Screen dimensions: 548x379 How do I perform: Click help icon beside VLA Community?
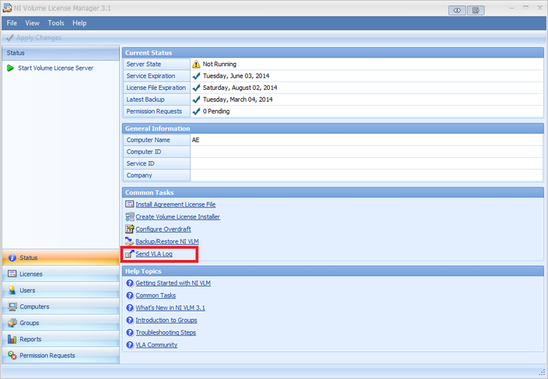tap(130, 345)
